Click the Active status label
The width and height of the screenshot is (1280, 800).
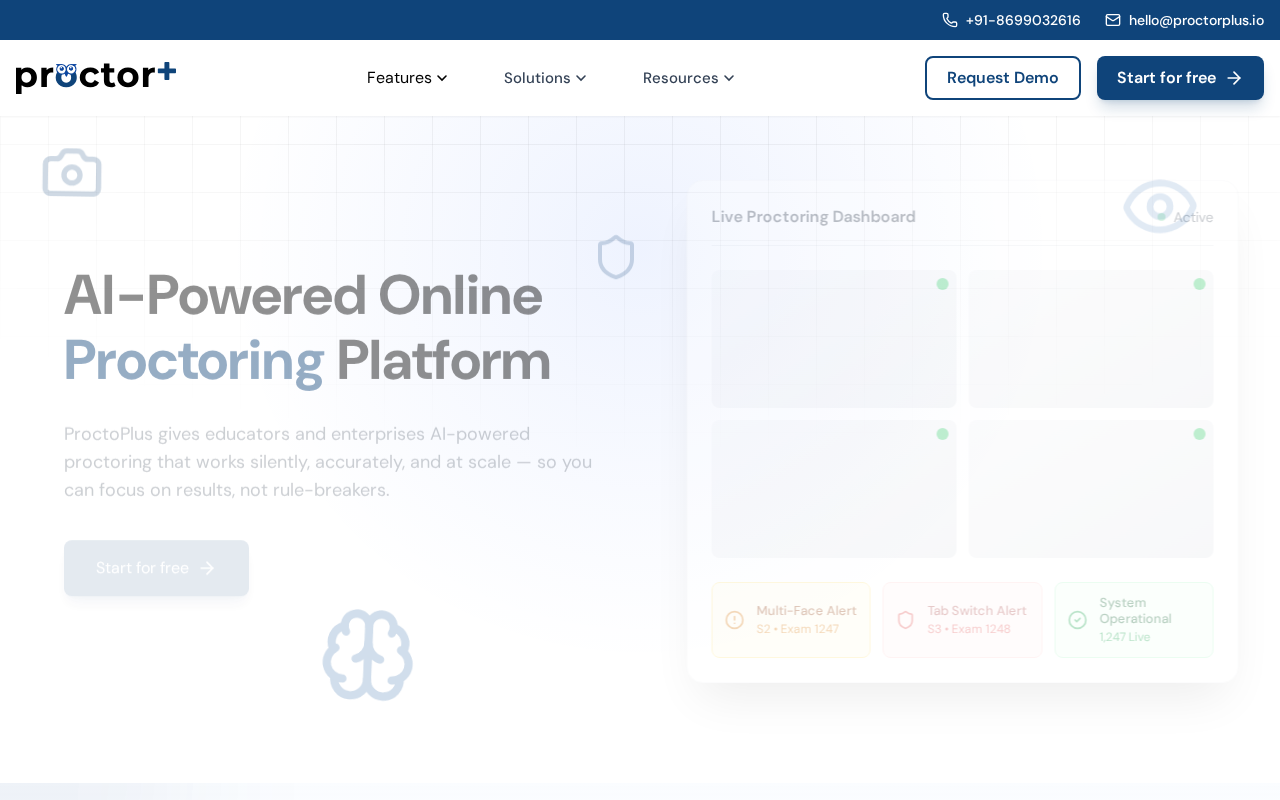click(x=1193, y=217)
